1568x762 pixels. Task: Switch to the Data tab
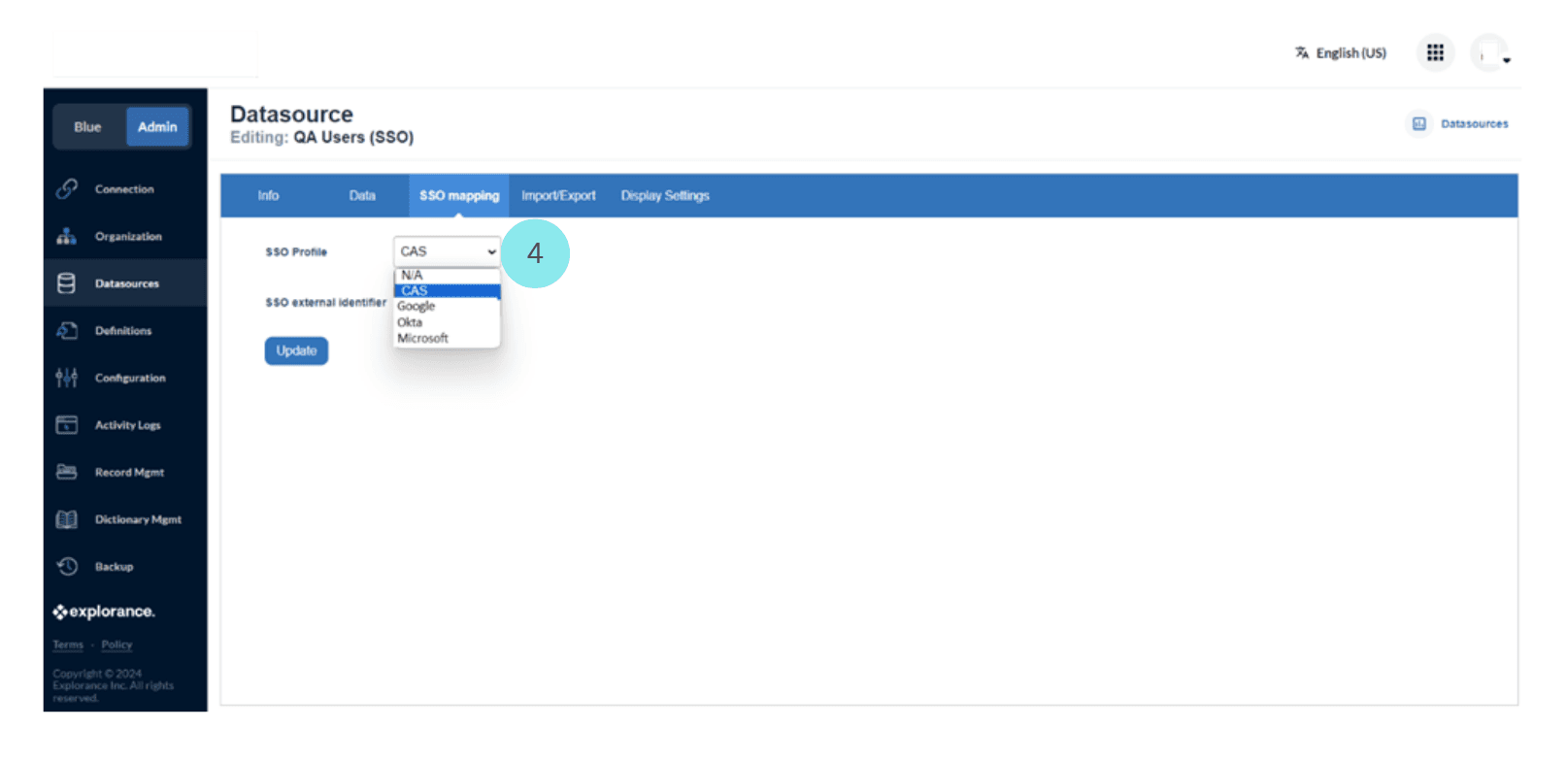[362, 196]
